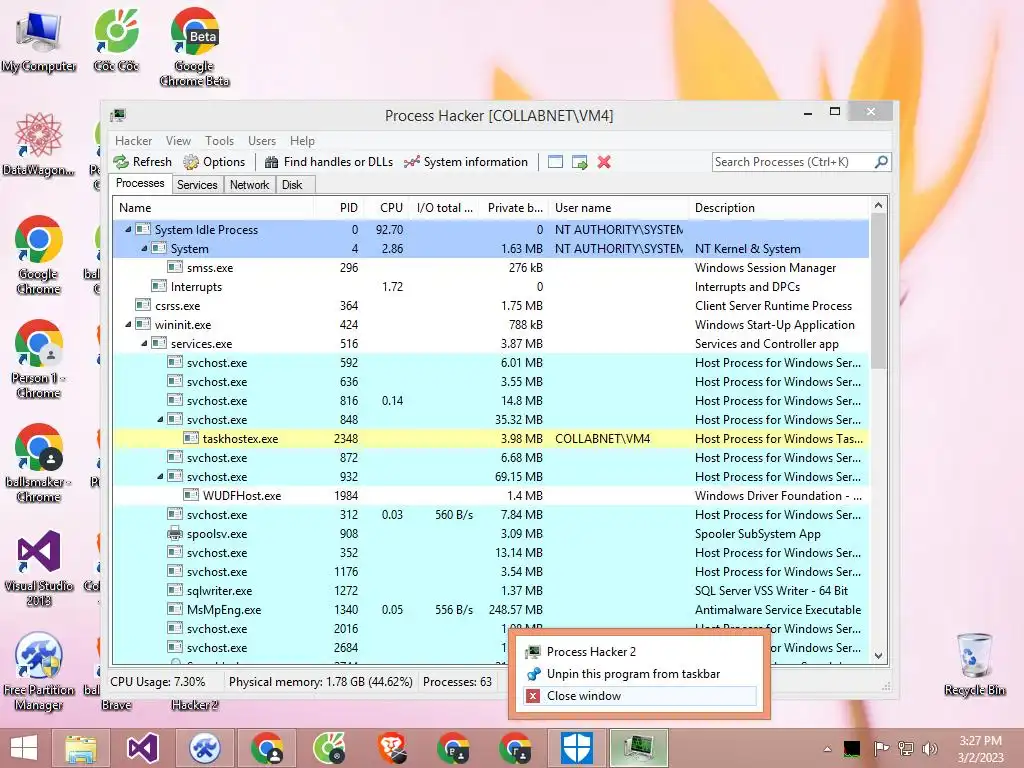Image resolution: width=1024 pixels, height=768 pixels.
Task: Click Close window in jump list
Action: (639, 696)
